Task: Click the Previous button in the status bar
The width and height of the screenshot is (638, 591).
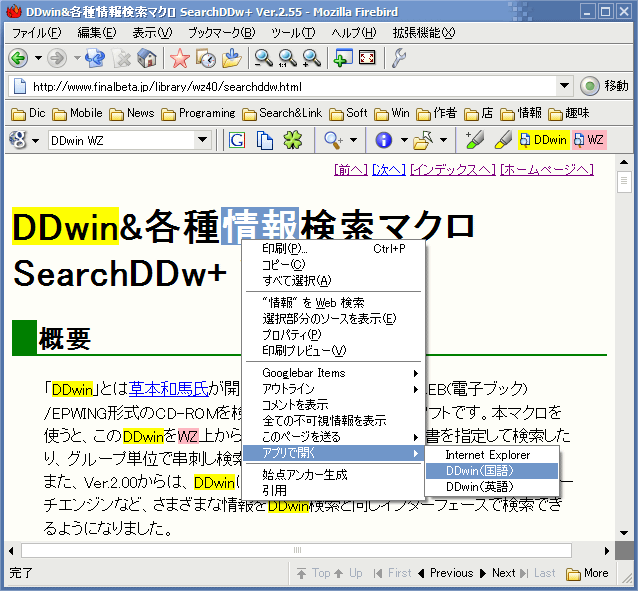Action: click(x=446, y=573)
